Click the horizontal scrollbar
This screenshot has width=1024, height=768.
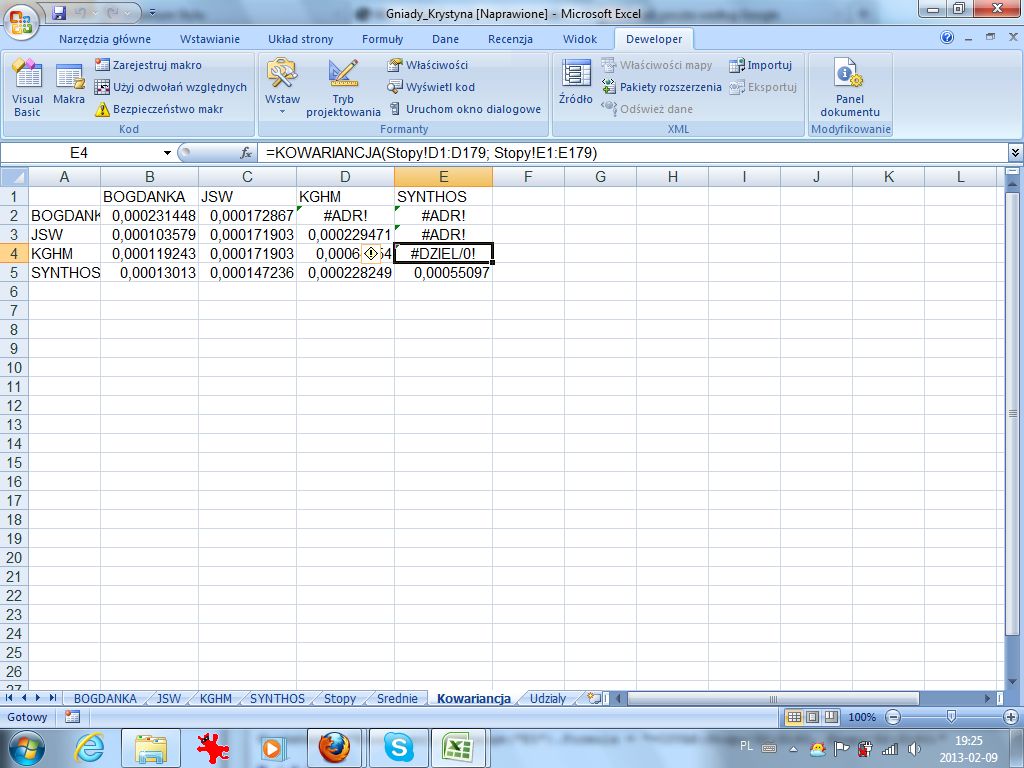[x=772, y=698]
